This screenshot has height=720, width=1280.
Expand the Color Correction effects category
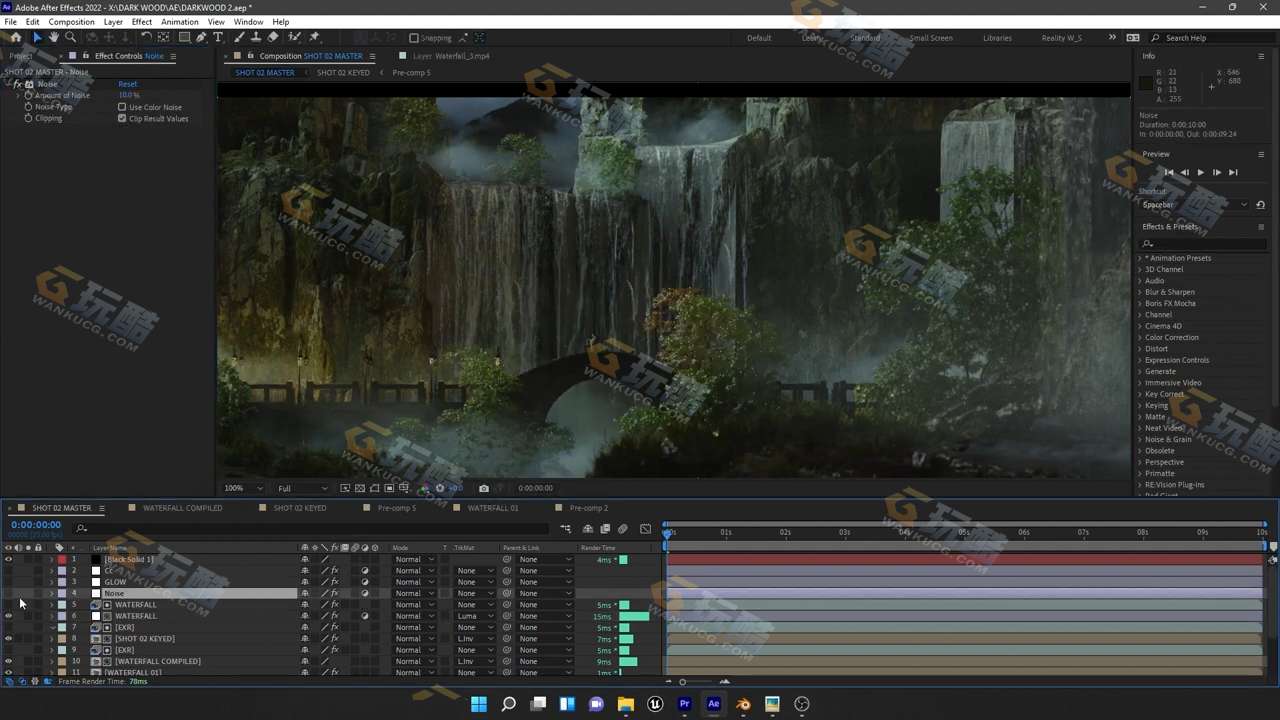point(1139,337)
